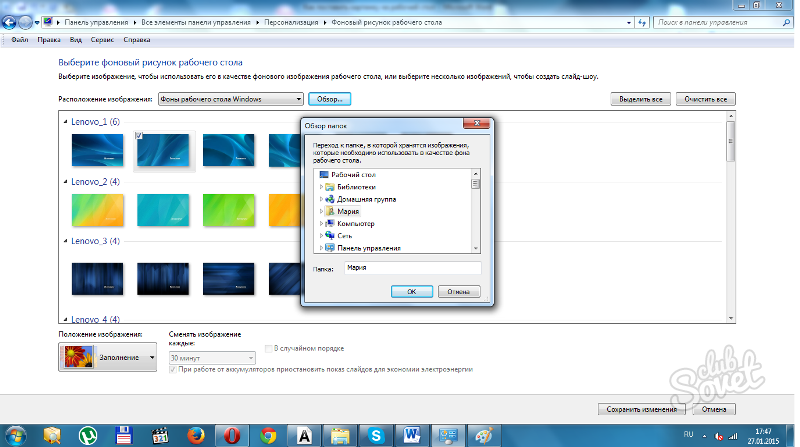Expand the 'Библиотеки' tree node arrow
Screen dimensions: 800x447
coord(321,187)
